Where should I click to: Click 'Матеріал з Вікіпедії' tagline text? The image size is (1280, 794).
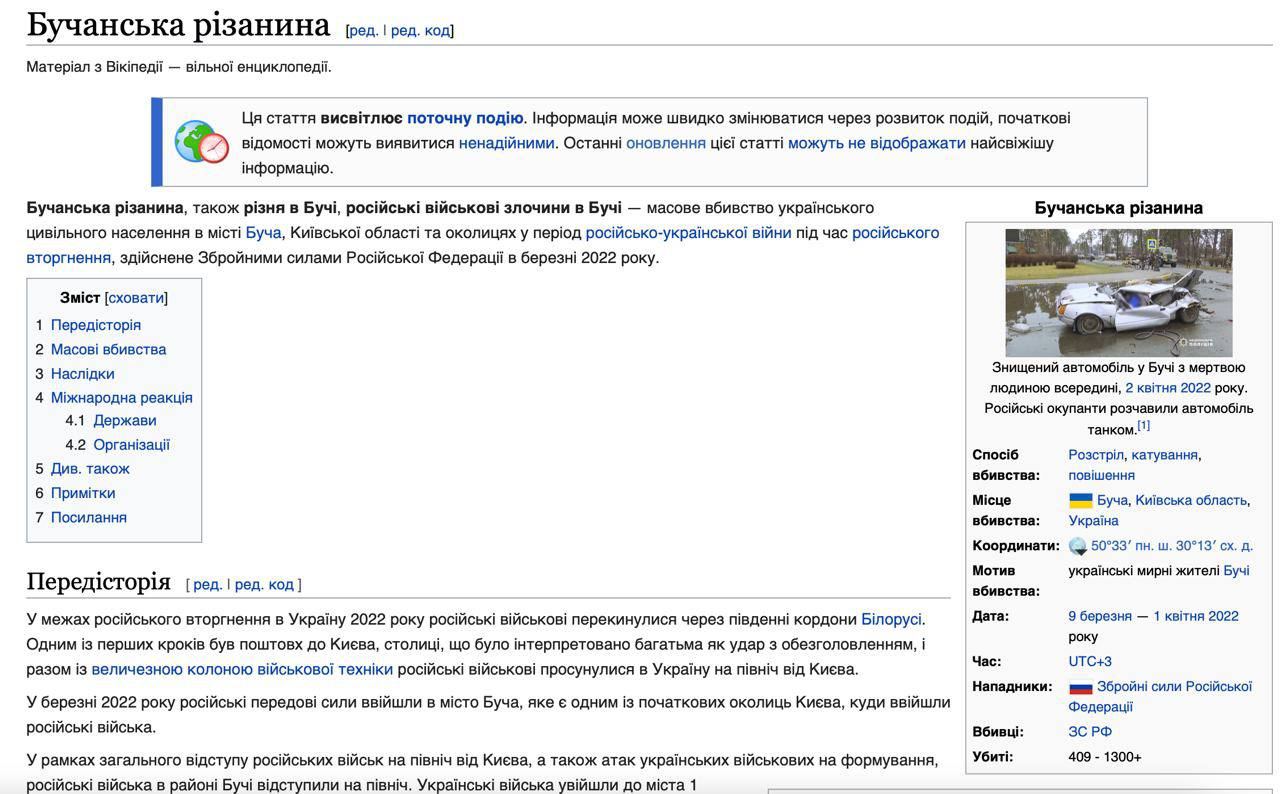coord(179,67)
